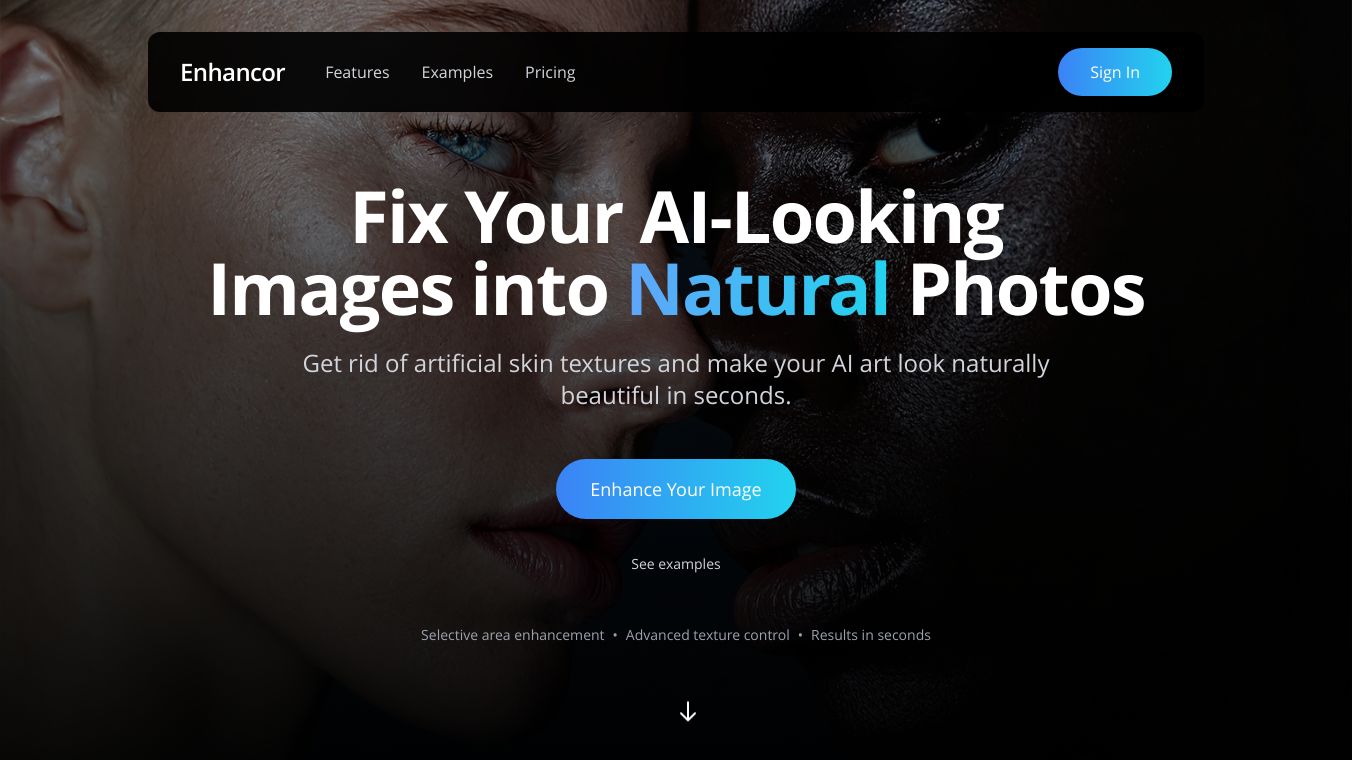The image size is (1352, 760).
Task: Click the Advanced texture control text
Action: 708,635
